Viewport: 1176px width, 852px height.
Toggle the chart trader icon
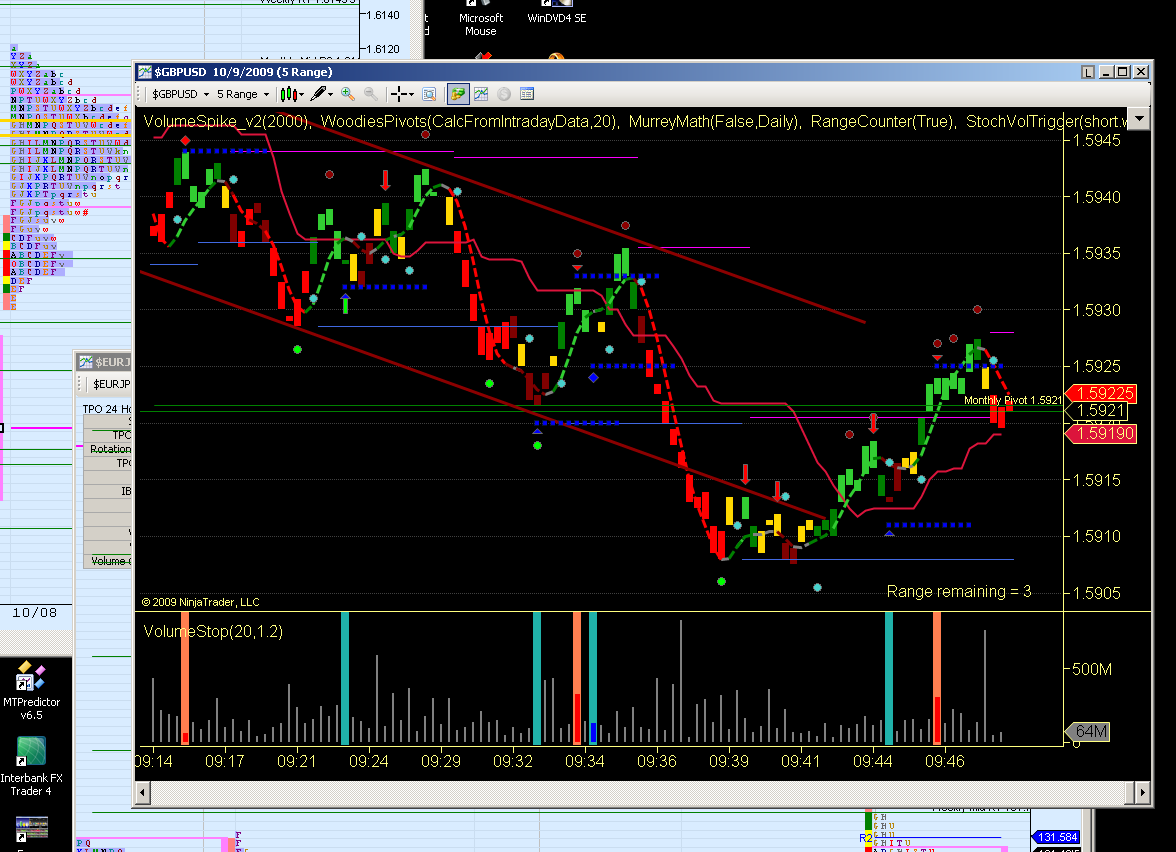coord(458,94)
